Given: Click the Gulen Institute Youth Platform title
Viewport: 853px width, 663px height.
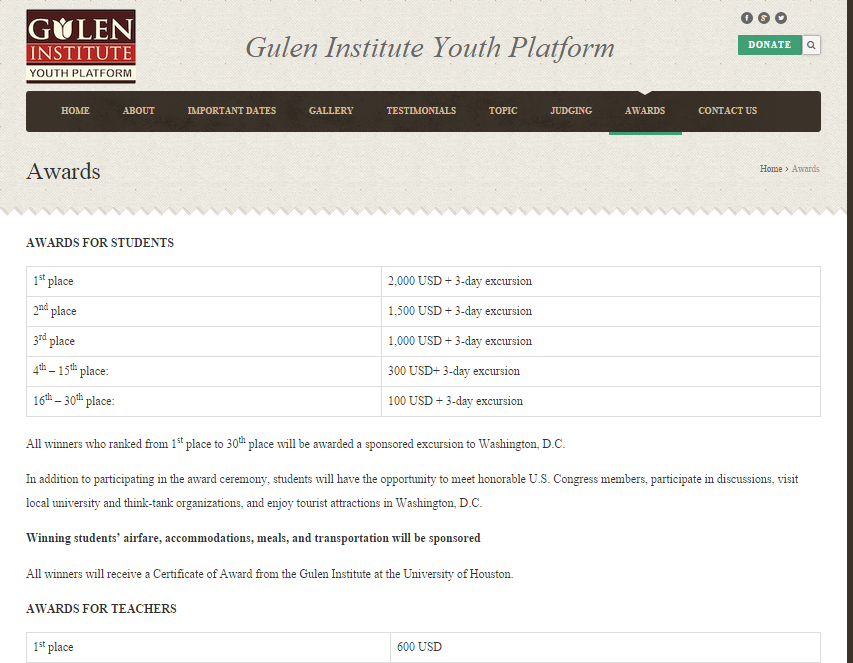Looking at the screenshot, I should click(430, 48).
